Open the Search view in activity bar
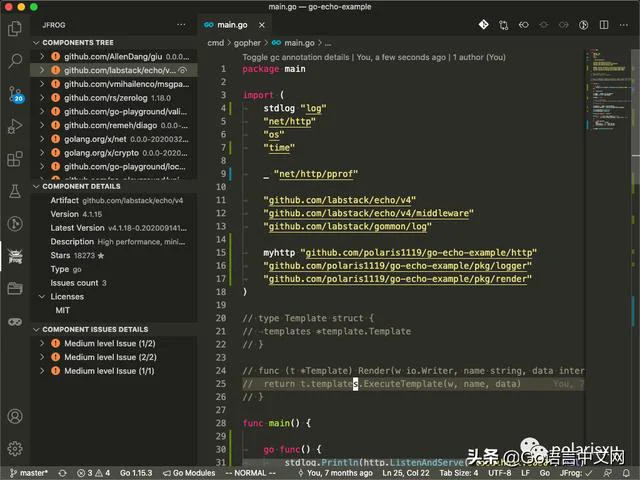 tap(15, 61)
